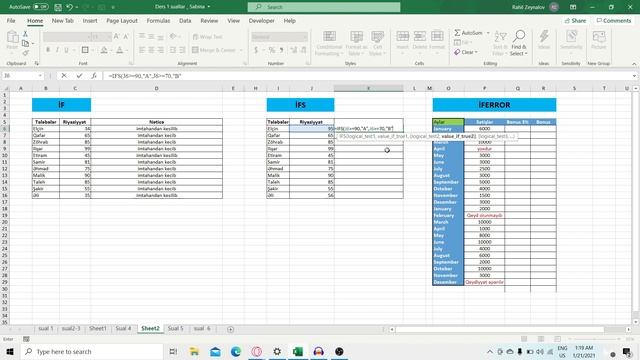Viewport: 640px width, 360px height.
Task: Switch to the Page Layout tab
Action: [x=122, y=20]
